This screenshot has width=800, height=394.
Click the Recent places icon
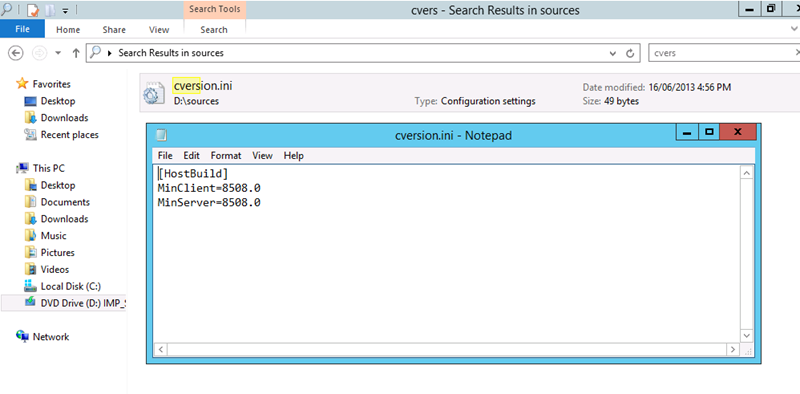tap(31, 135)
